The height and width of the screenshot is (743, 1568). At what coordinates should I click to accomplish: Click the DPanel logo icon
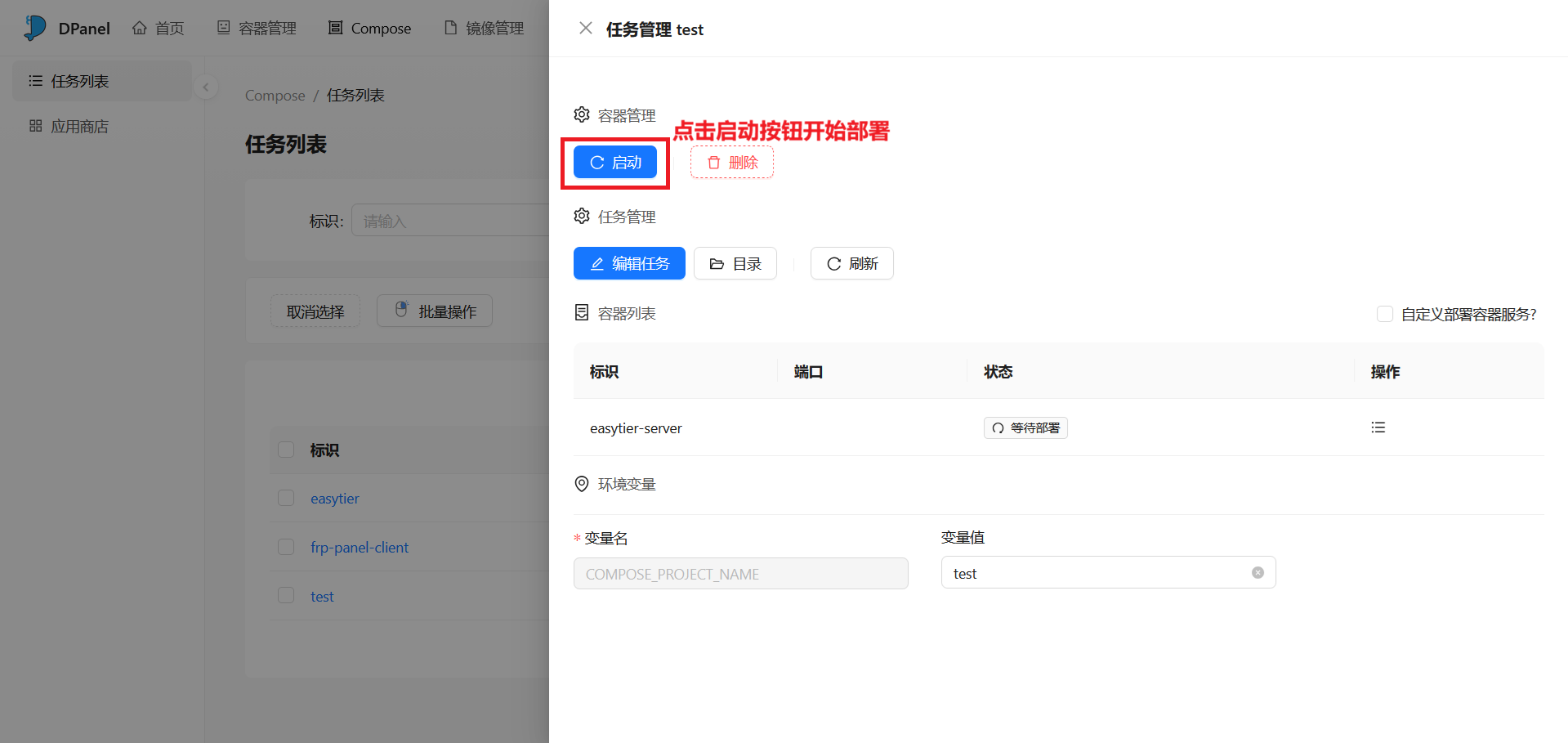pyautogui.click(x=35, y=28)
